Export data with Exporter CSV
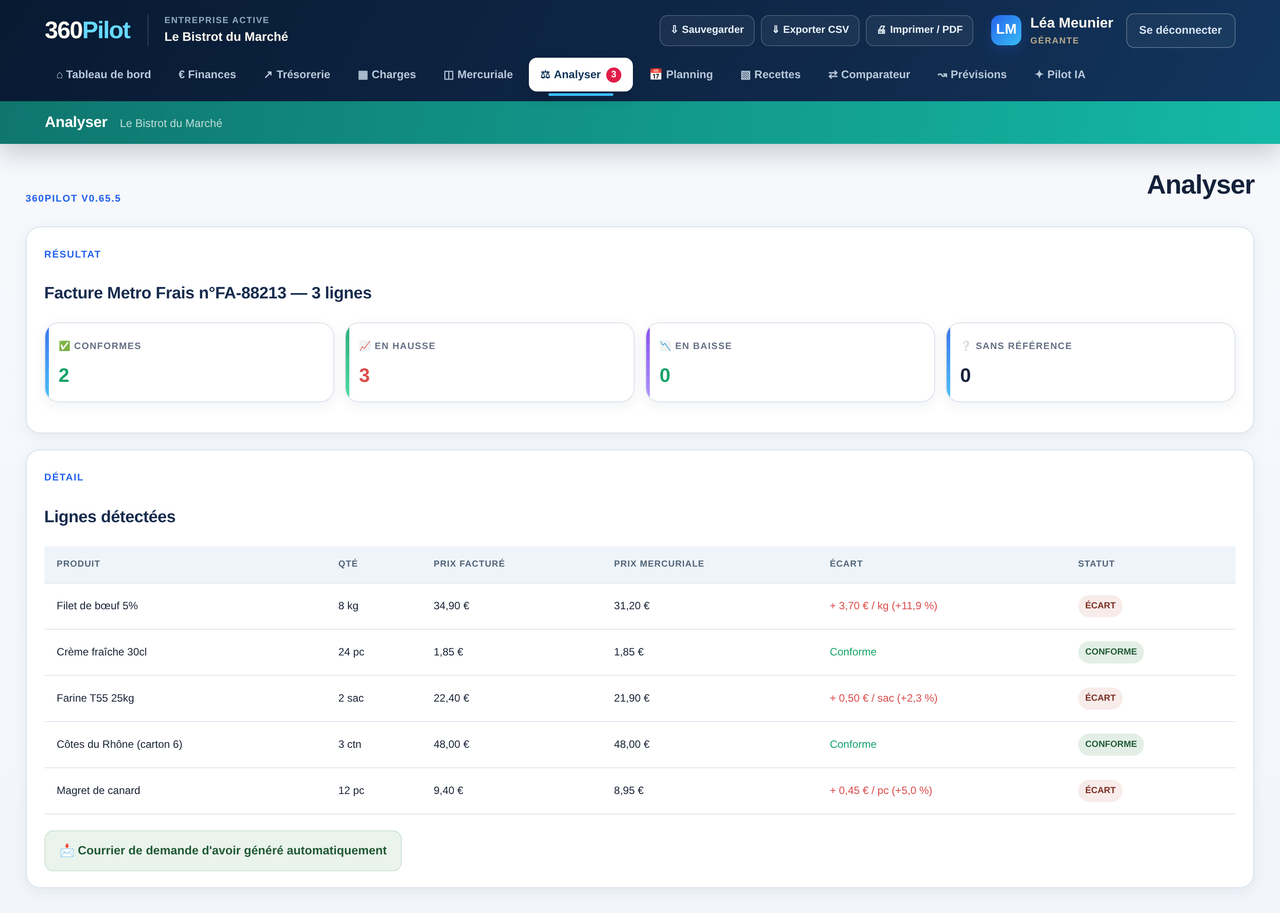 tap(810, 30)
